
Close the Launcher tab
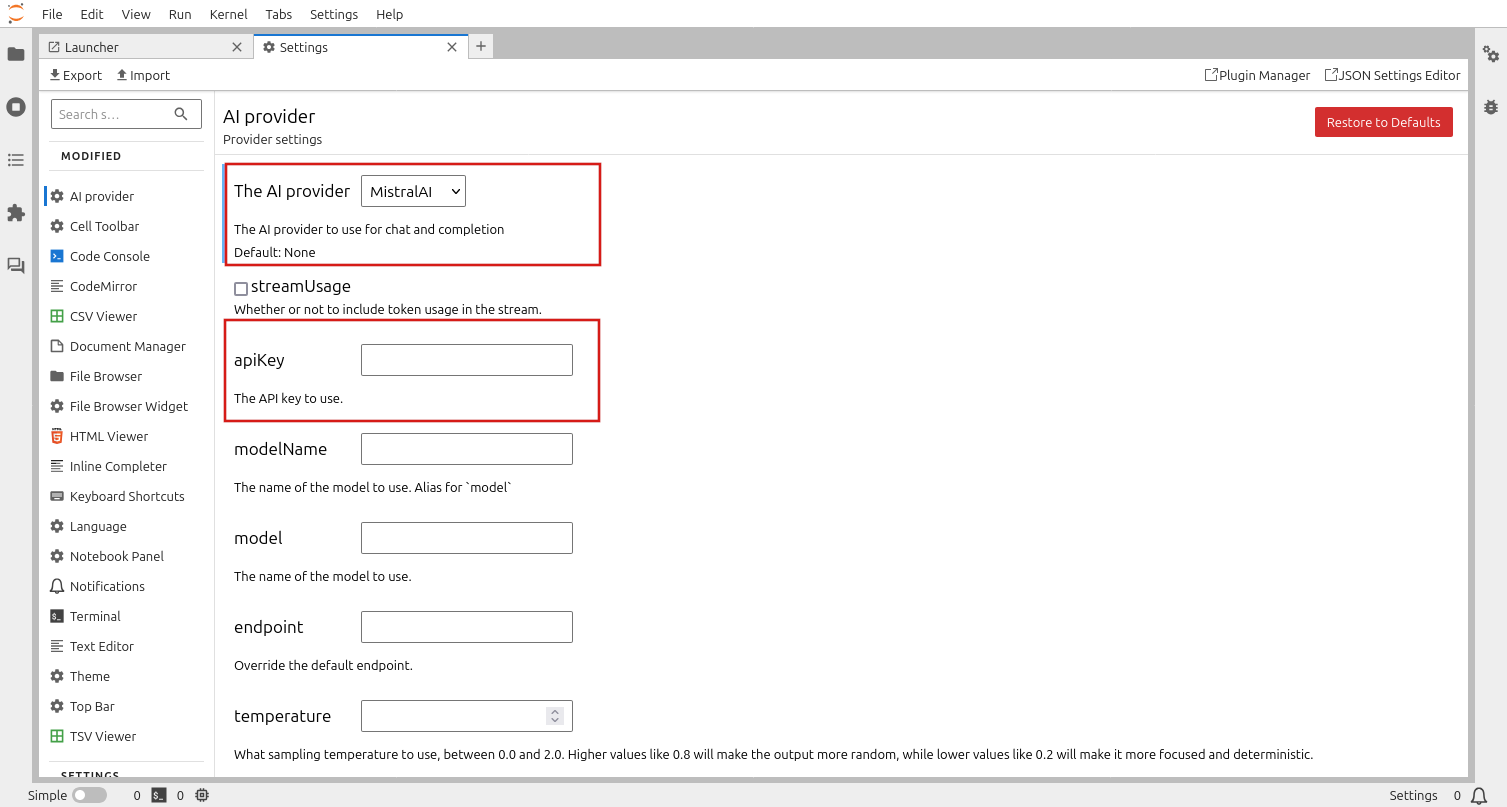pos(237,47)
